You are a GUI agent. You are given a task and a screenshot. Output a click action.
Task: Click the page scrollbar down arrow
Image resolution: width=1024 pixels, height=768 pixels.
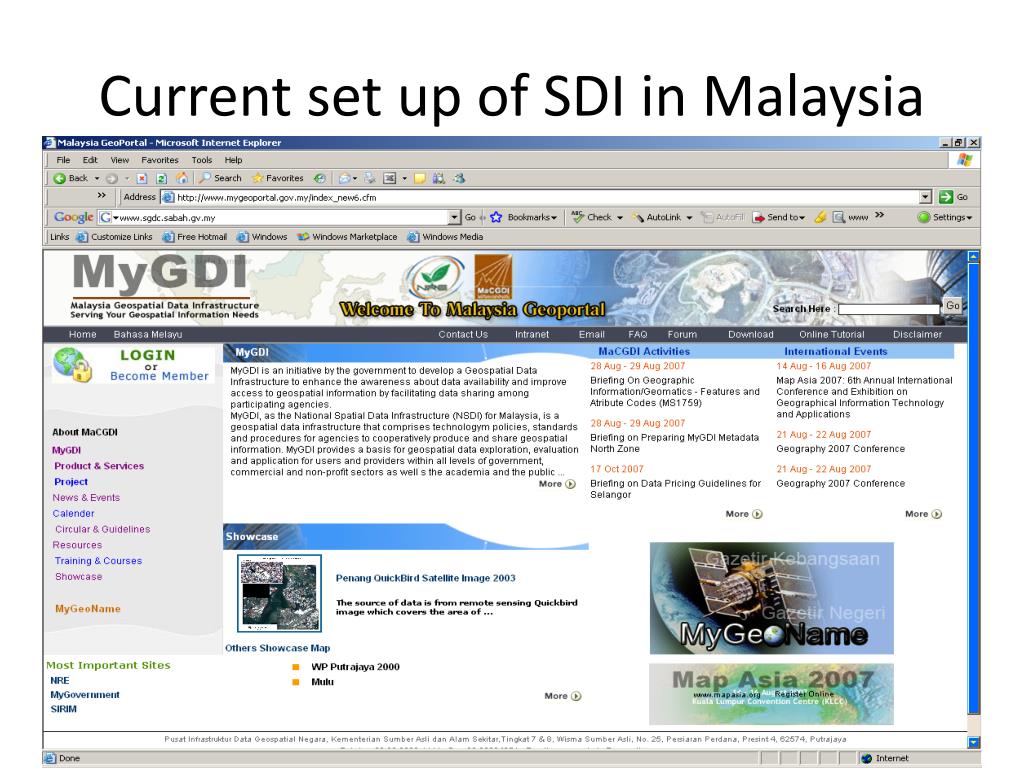tap(974, 742)
